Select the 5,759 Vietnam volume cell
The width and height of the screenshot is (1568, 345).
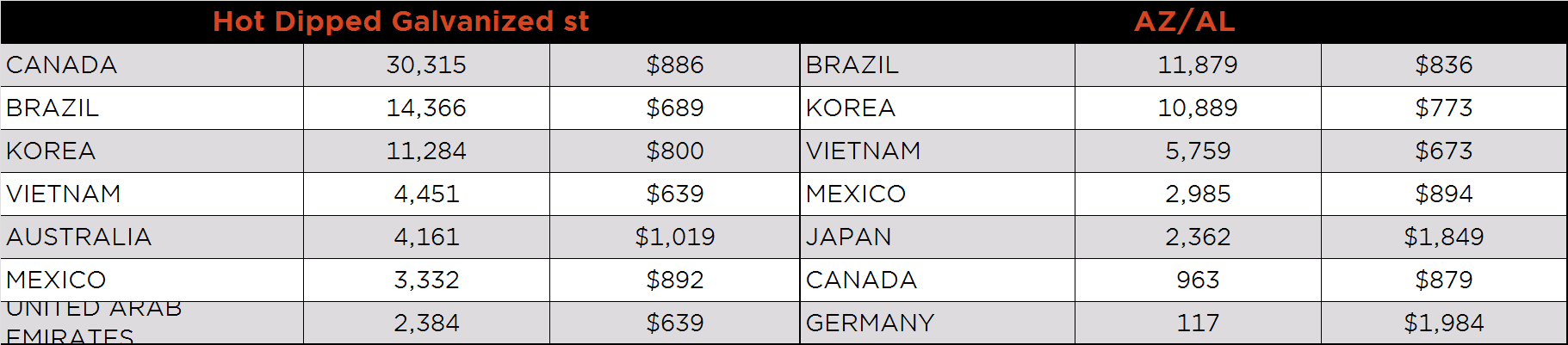1198,151
